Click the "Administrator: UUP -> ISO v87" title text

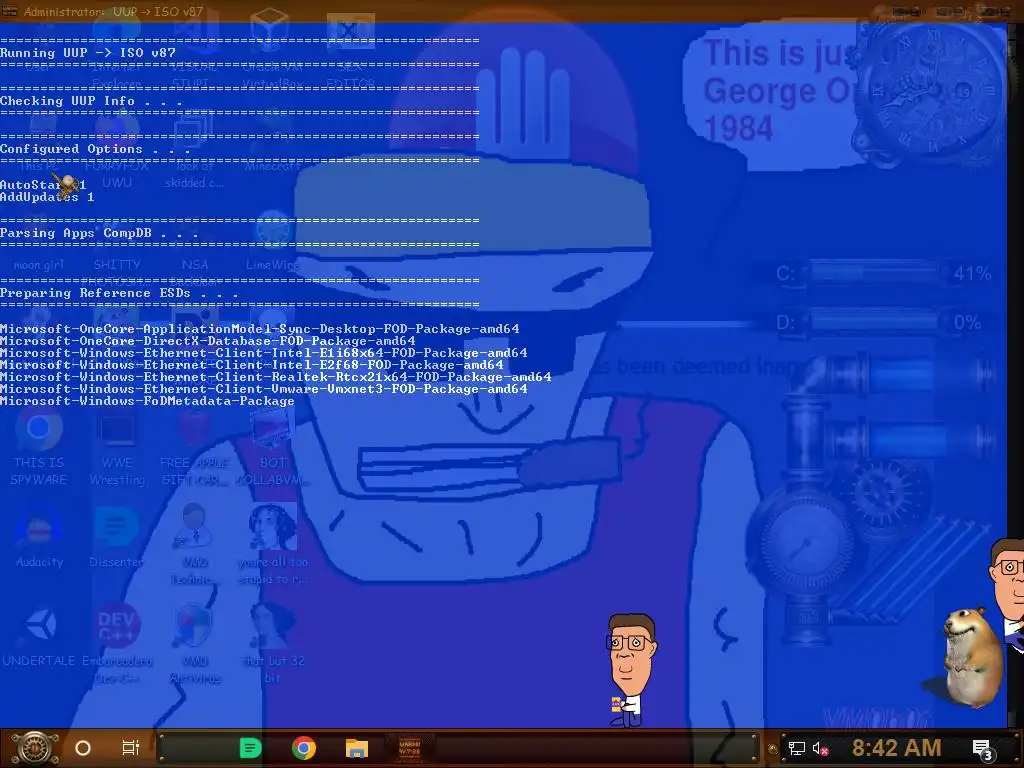[x=113, y=12]
